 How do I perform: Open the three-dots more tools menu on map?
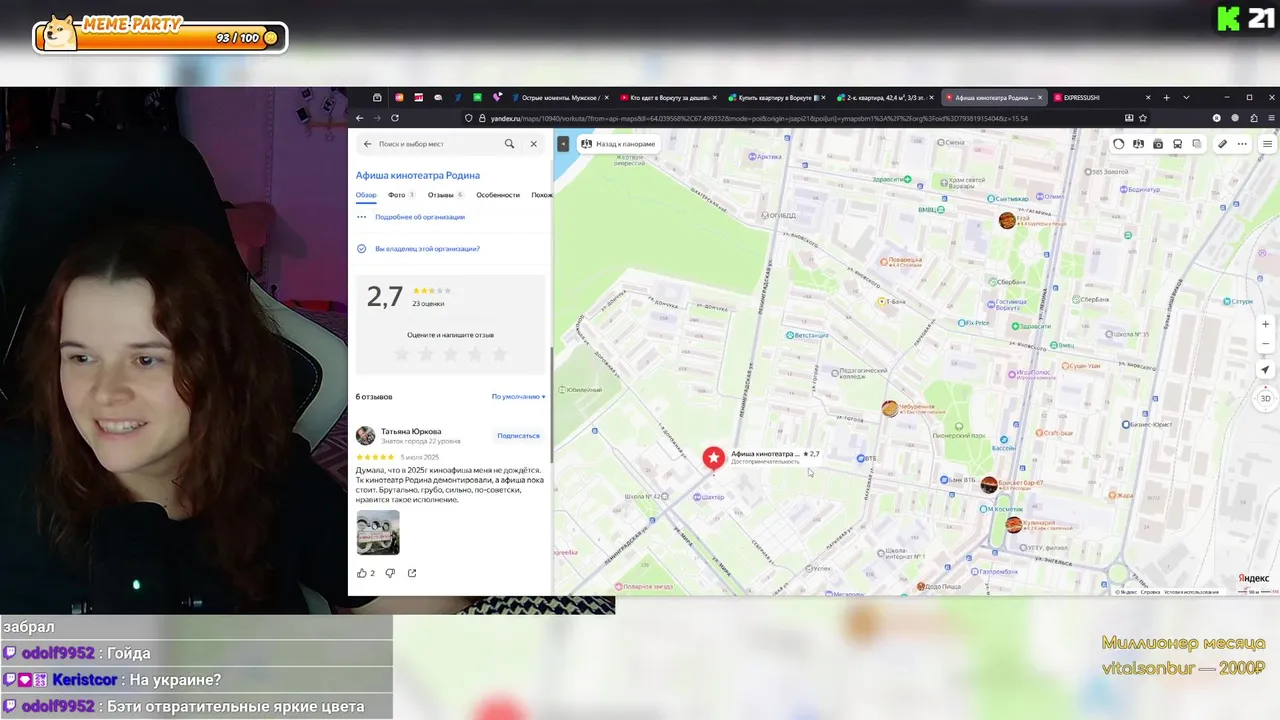pos(1242,144)
